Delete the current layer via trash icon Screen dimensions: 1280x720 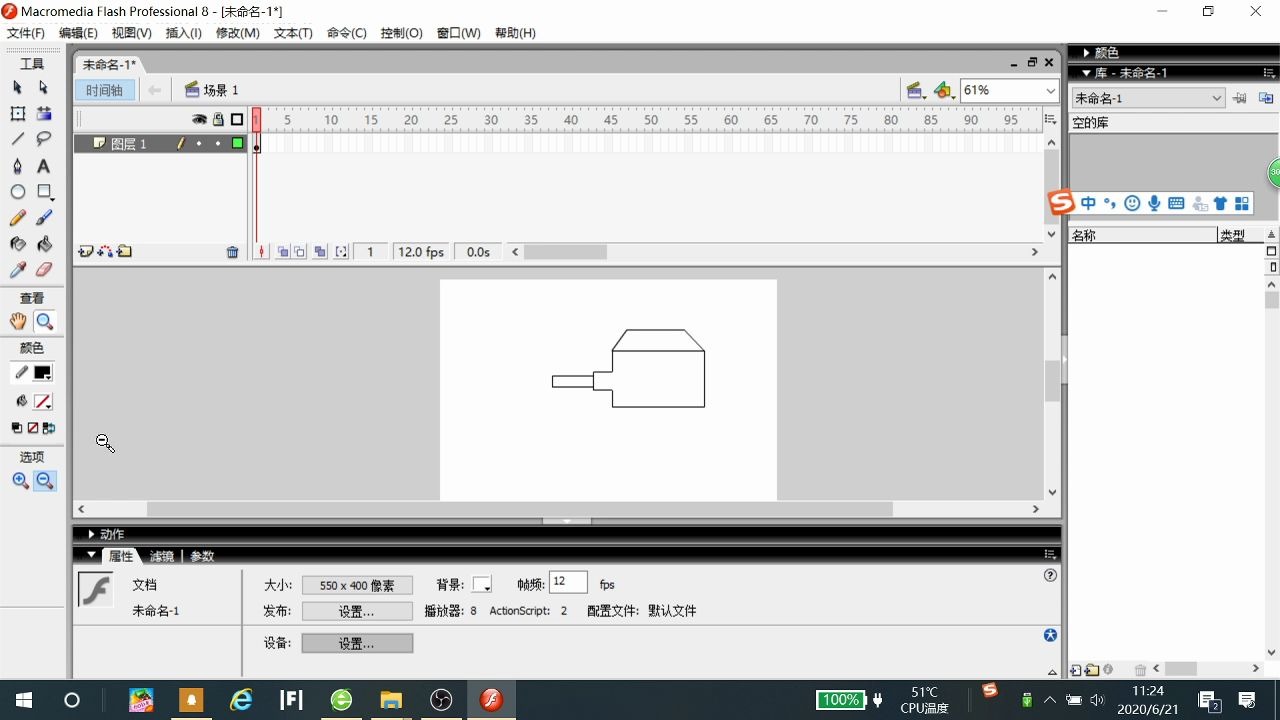(x=232, y=251)
